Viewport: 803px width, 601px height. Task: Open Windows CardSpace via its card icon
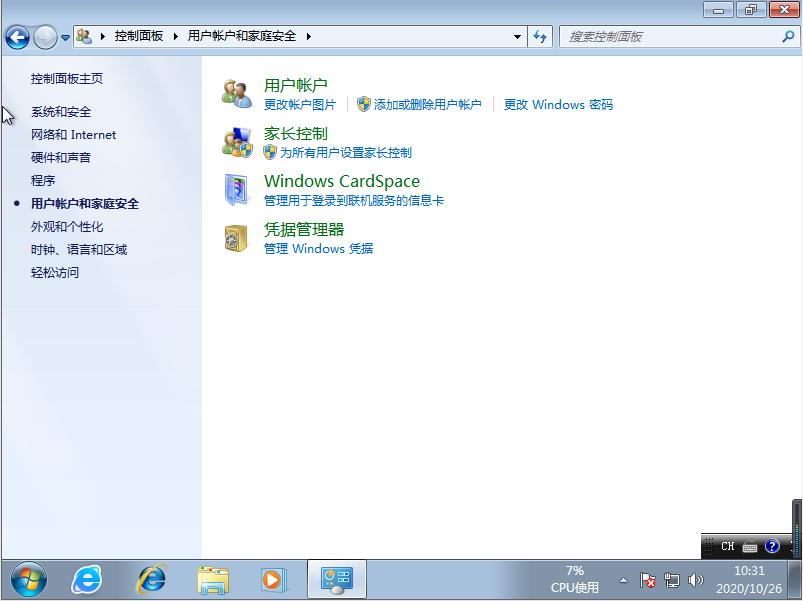click(x=237, y=191)
